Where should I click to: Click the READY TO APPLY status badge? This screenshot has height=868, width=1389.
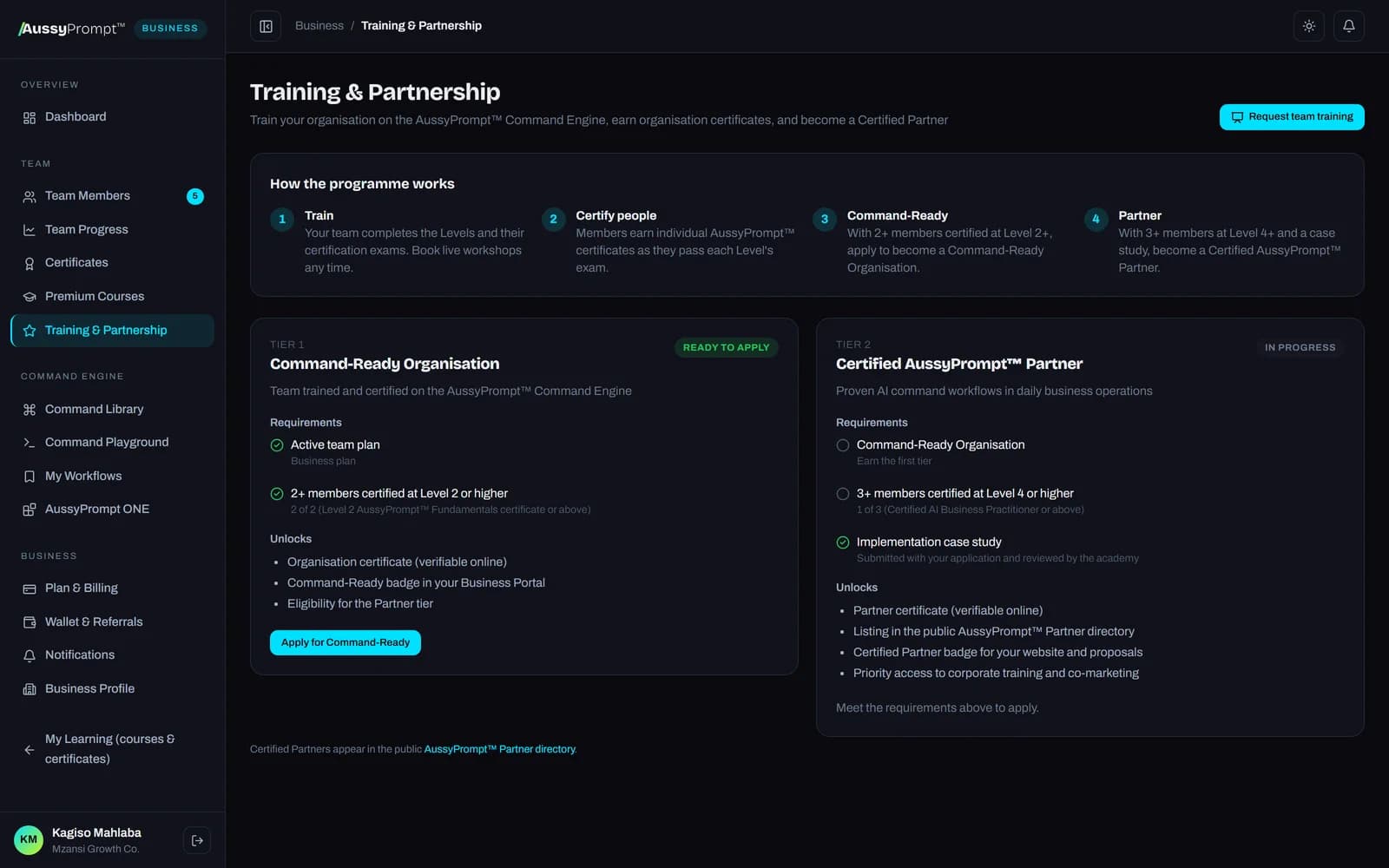[x=726, y=347]
